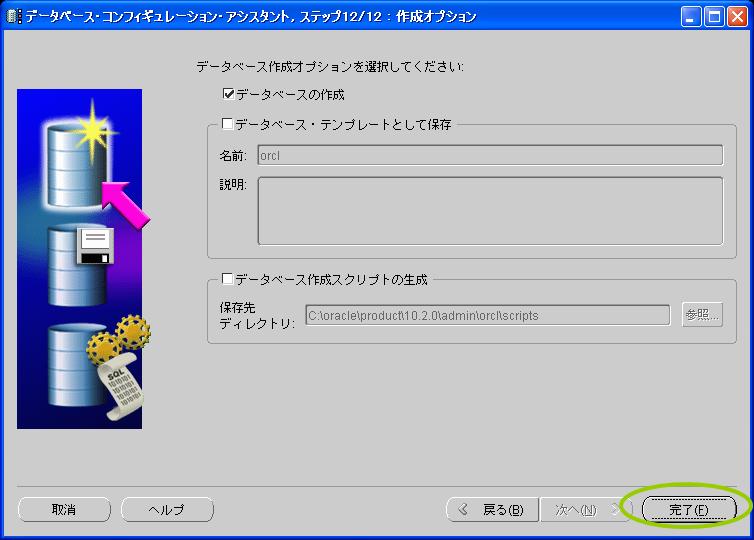Viewport: 754px width, 540px height.
Task: Click the 参照... browse button
Action: tap(702, 315)
